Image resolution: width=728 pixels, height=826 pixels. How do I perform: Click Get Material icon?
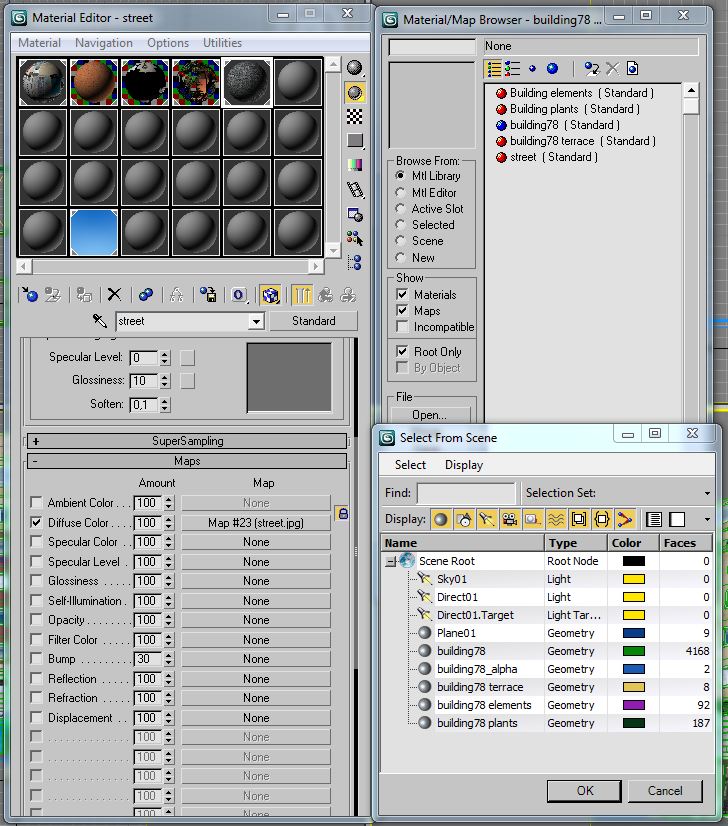pyautogui.click(x=29, y=294)
